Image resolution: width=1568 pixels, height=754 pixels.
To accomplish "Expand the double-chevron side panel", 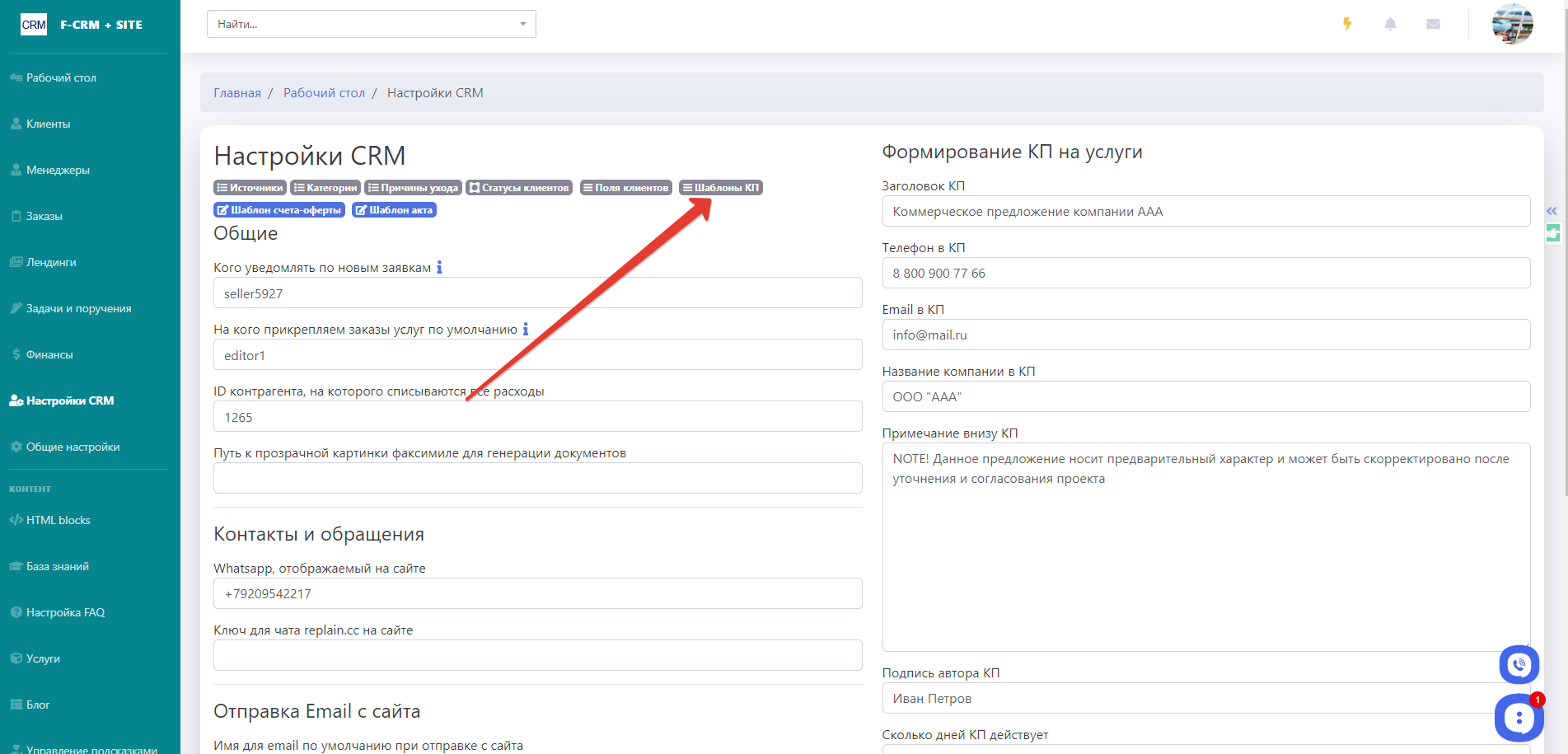I will pos(1552,211).
